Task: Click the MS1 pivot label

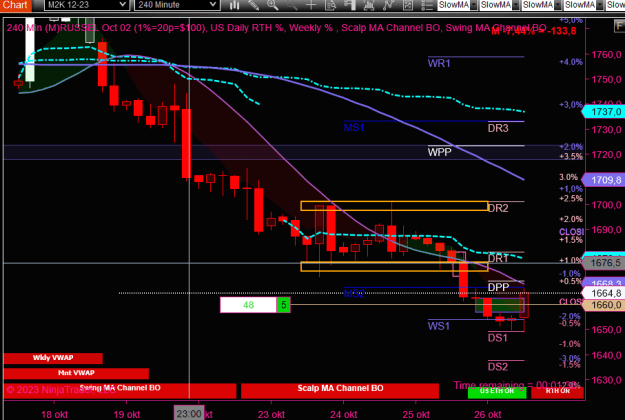Action: coord(354,128)
